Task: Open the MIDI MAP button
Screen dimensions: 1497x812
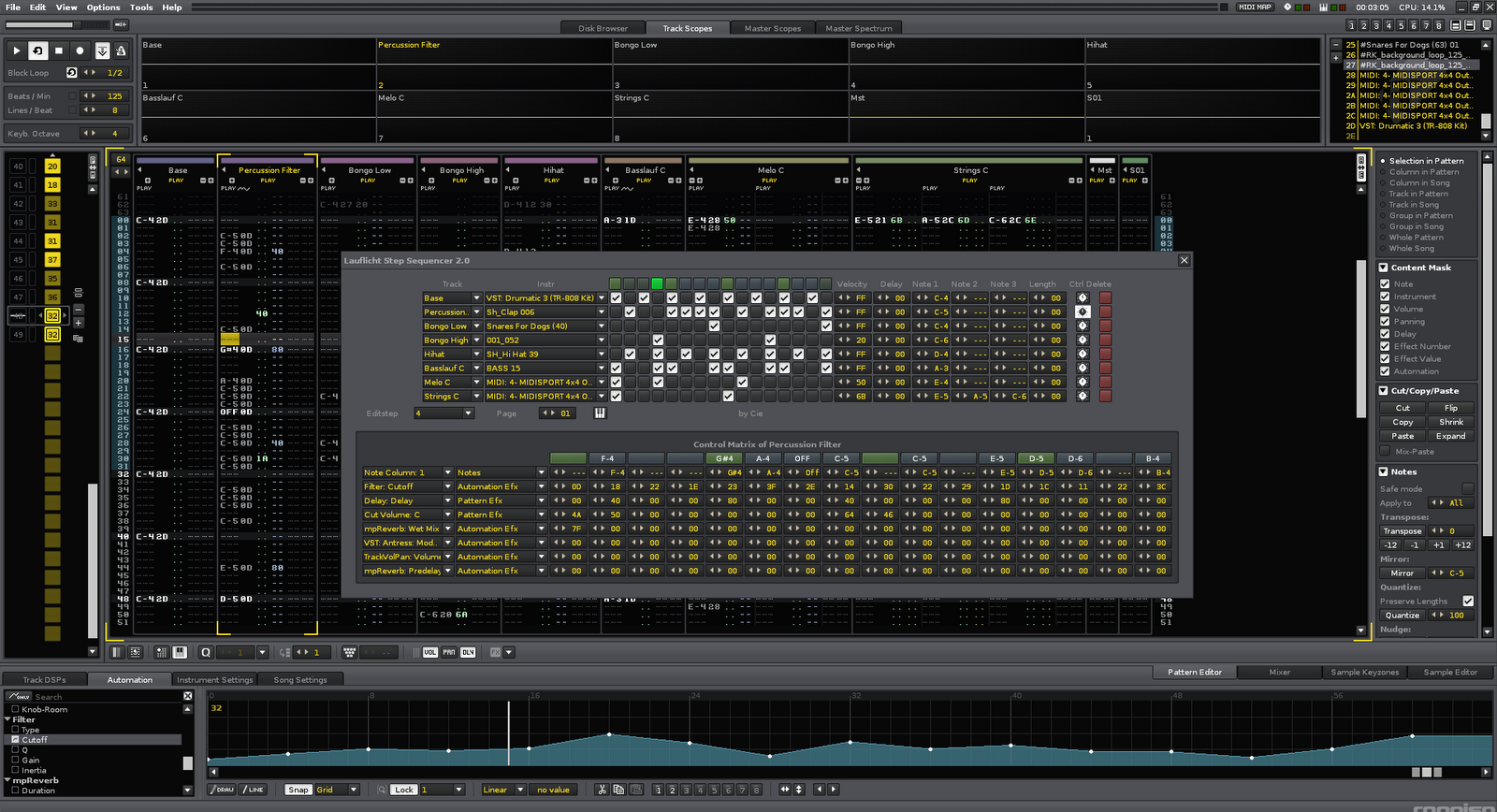Action: [x=1256, y=7]
